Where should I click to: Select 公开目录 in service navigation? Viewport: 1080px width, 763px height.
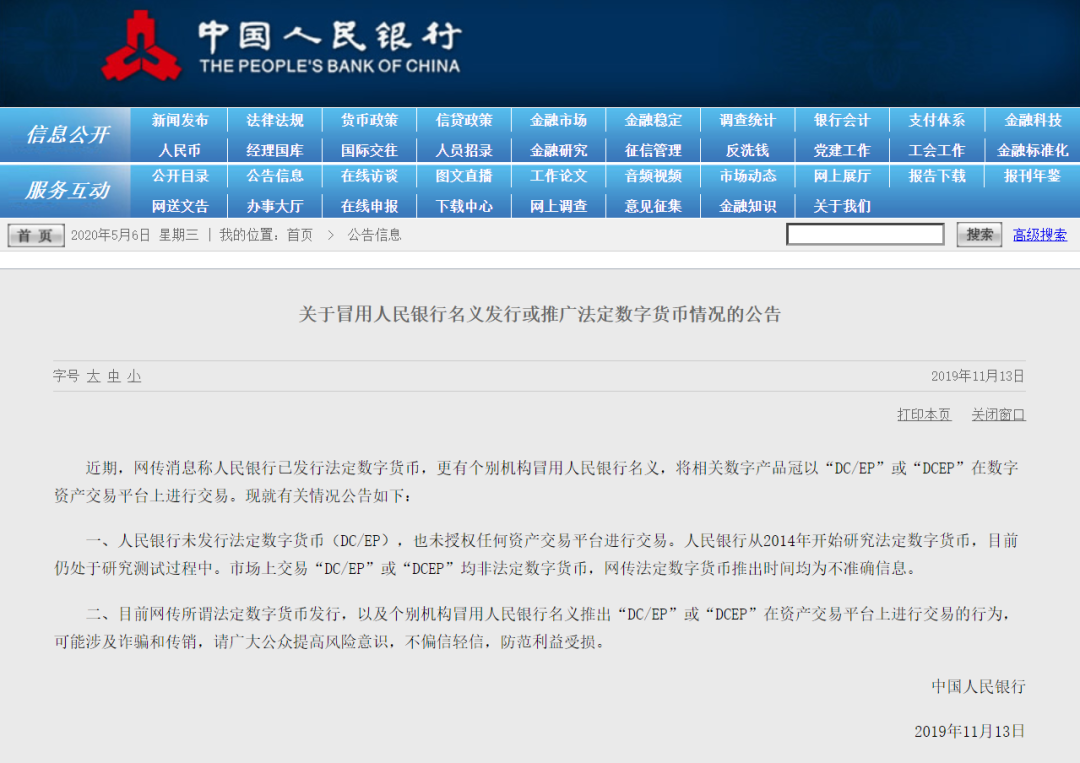[x=180, y=176]
